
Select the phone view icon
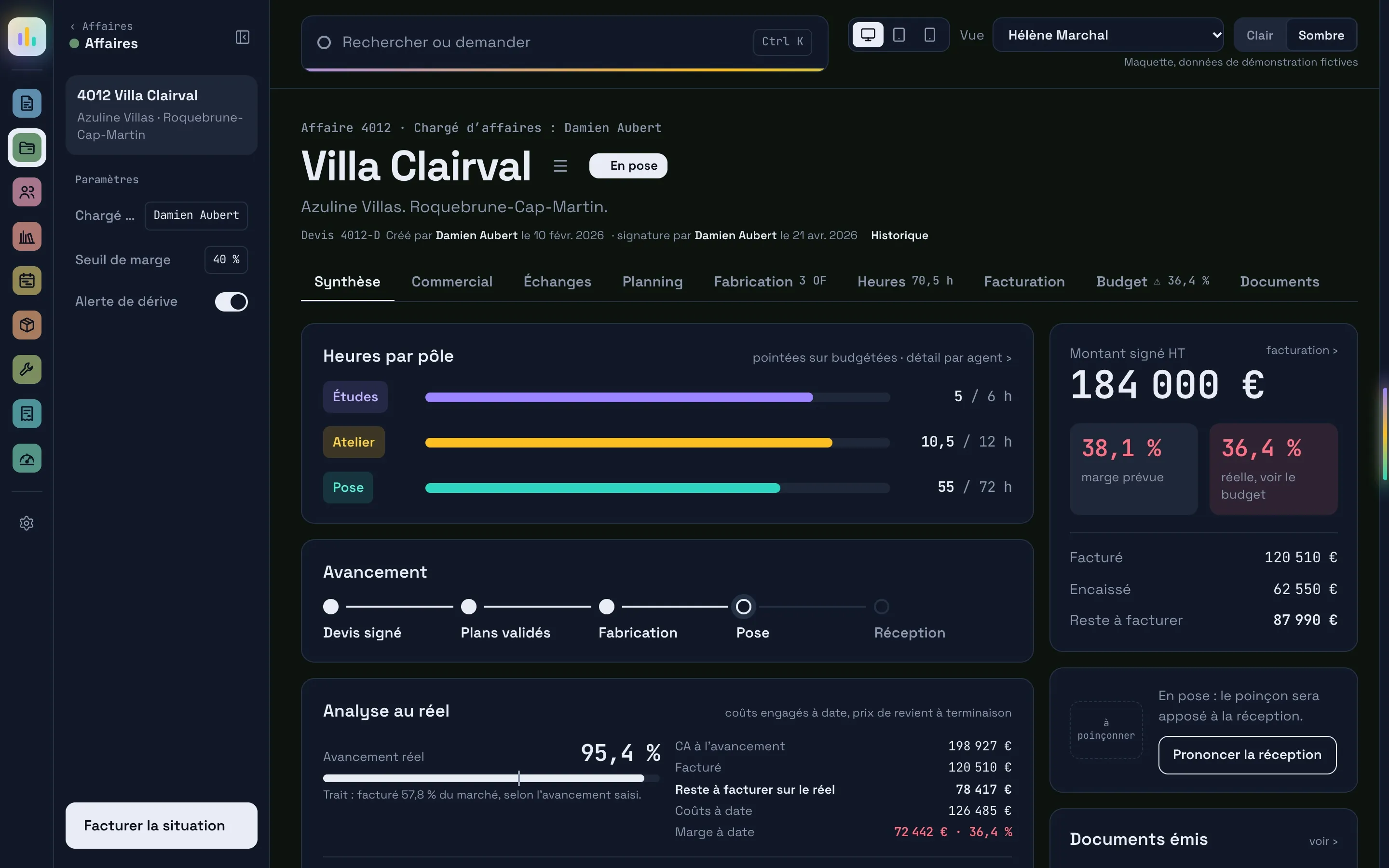coord(930,35)
